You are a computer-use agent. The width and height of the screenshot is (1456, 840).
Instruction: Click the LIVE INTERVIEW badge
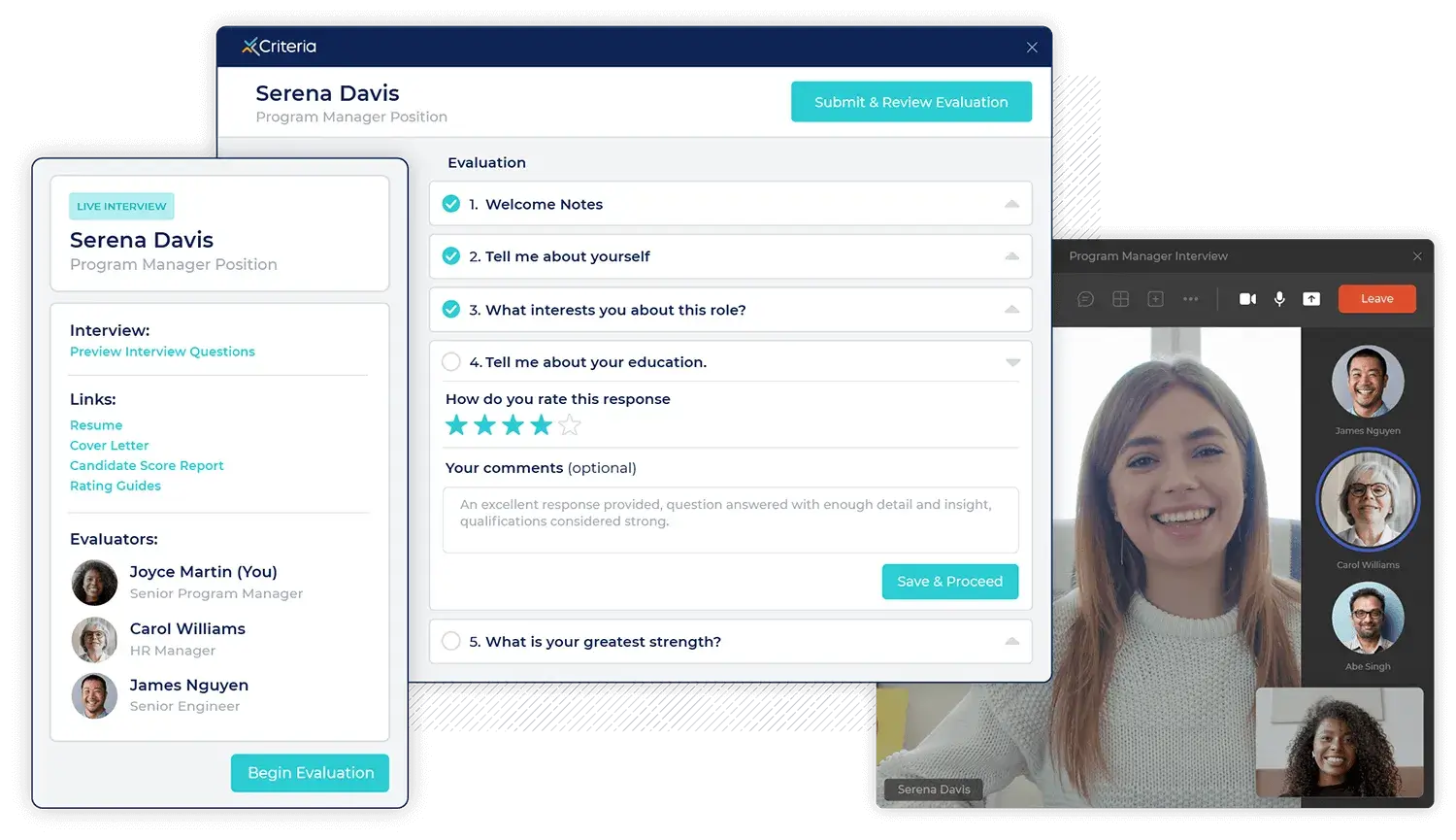[x=121, y=206]
